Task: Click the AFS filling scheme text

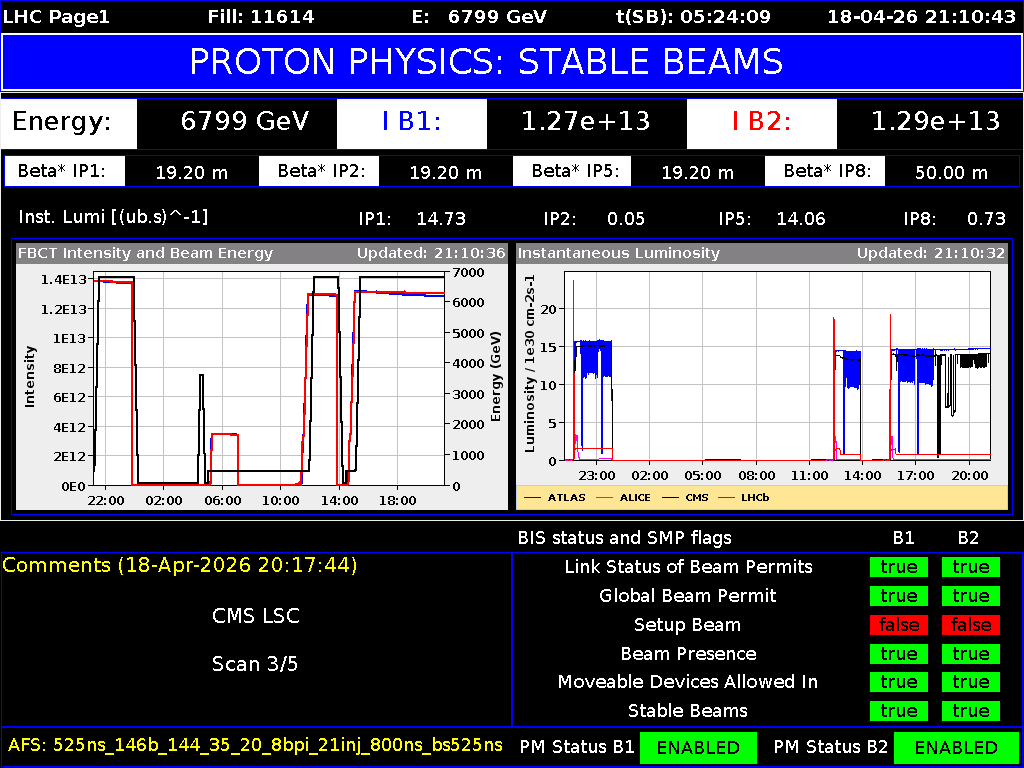Action: [256, 745]
